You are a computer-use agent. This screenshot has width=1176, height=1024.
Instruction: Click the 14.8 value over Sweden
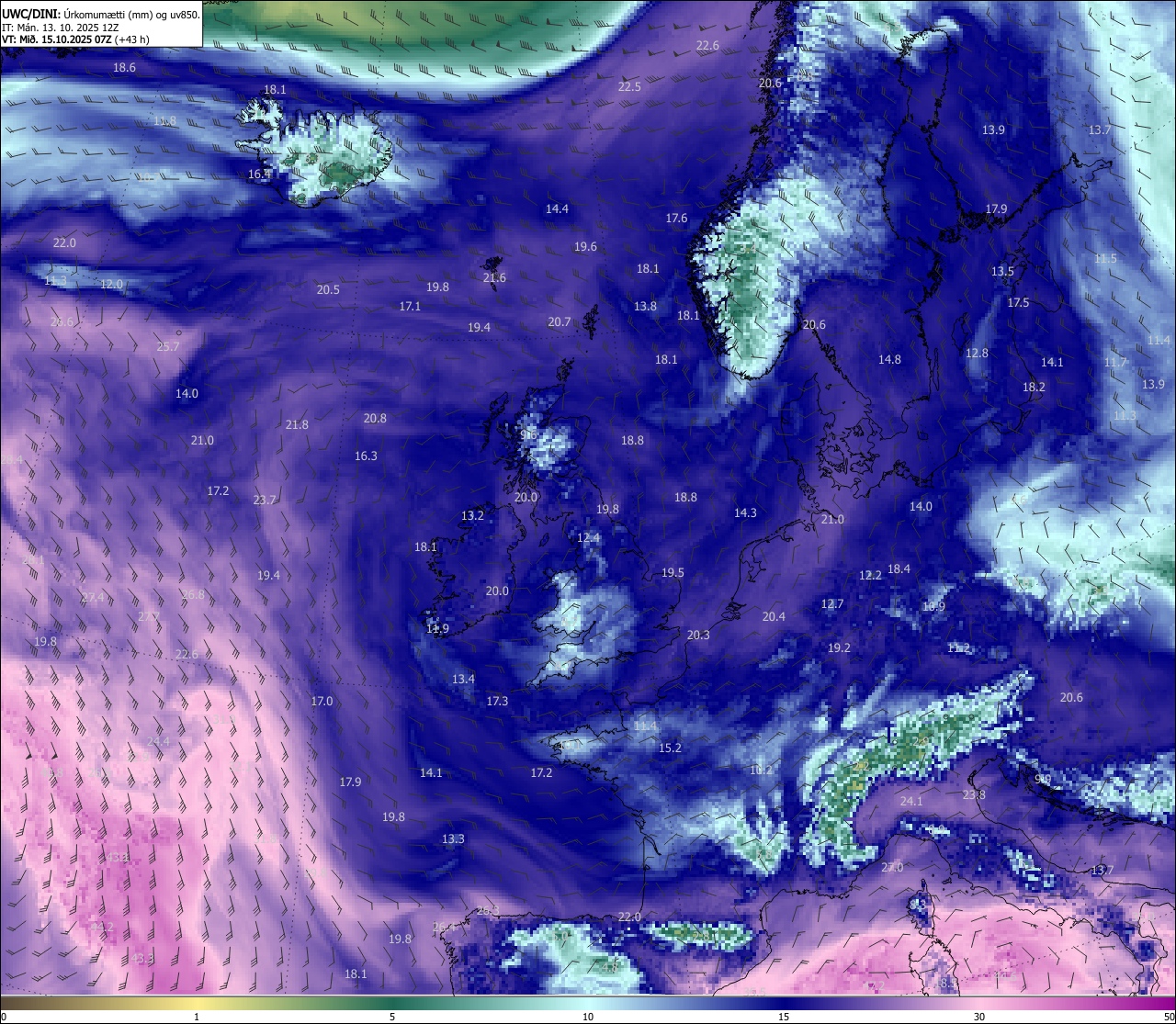(x=889, y=360)
